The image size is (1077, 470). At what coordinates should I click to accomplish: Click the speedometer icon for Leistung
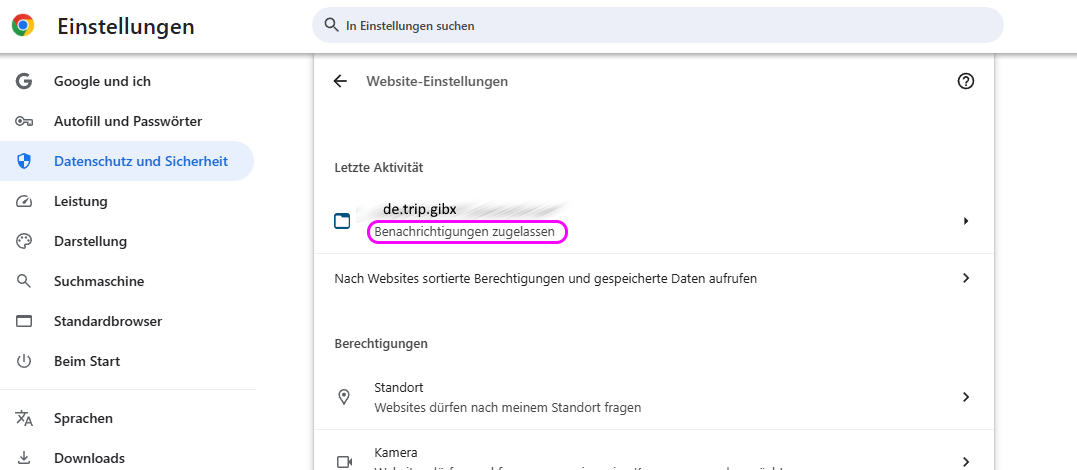click(x=25, y=201)
